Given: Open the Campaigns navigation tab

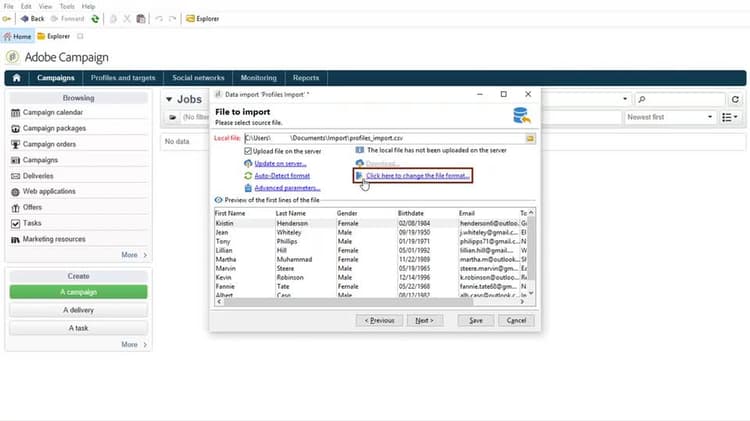Looking at the screenshot, I should [x=55, y=78].
